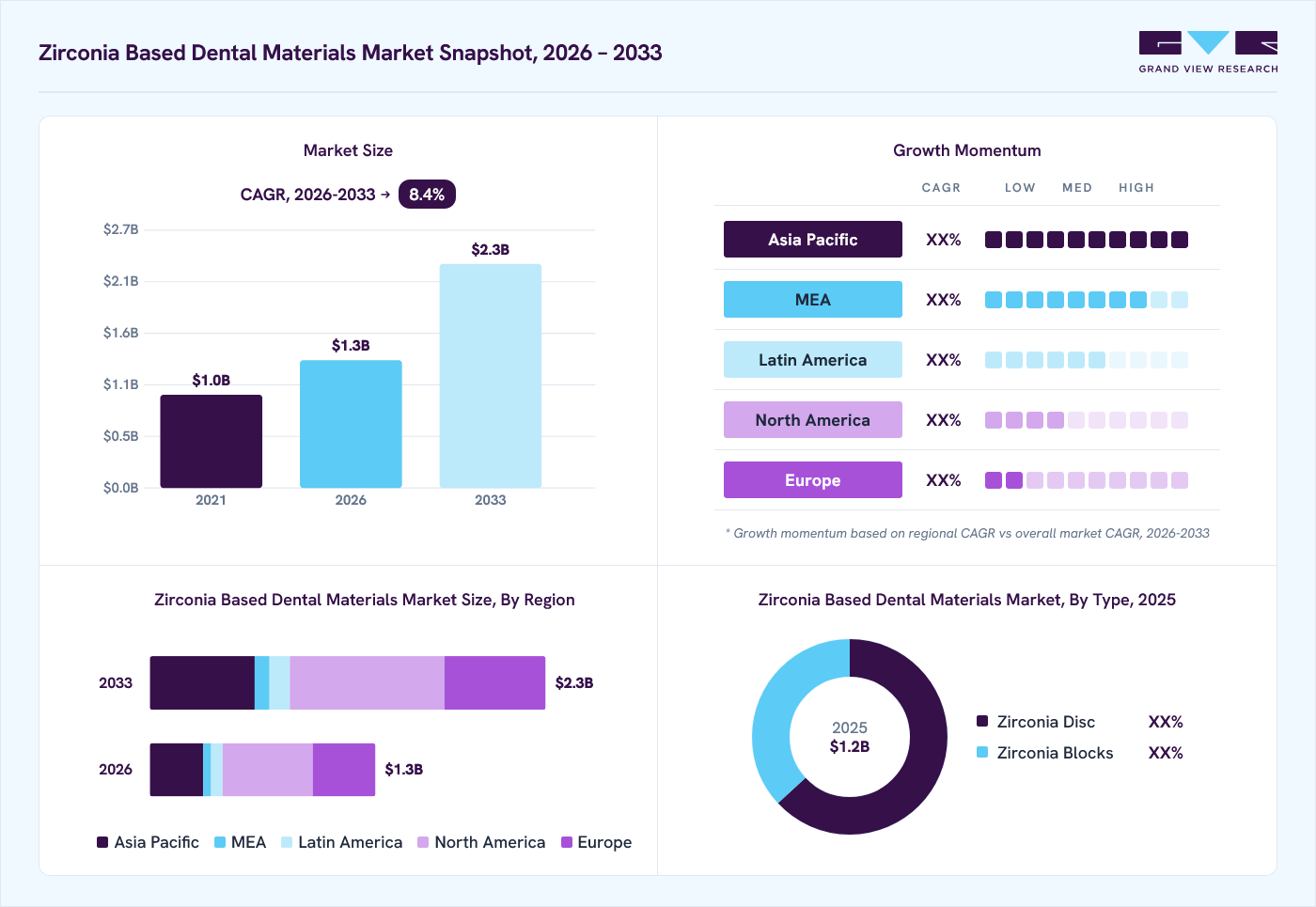The height and width of the screenshot is (907, 1316).
Task: Click the Europe legend color swatch
Action: (x=567, y=842)
